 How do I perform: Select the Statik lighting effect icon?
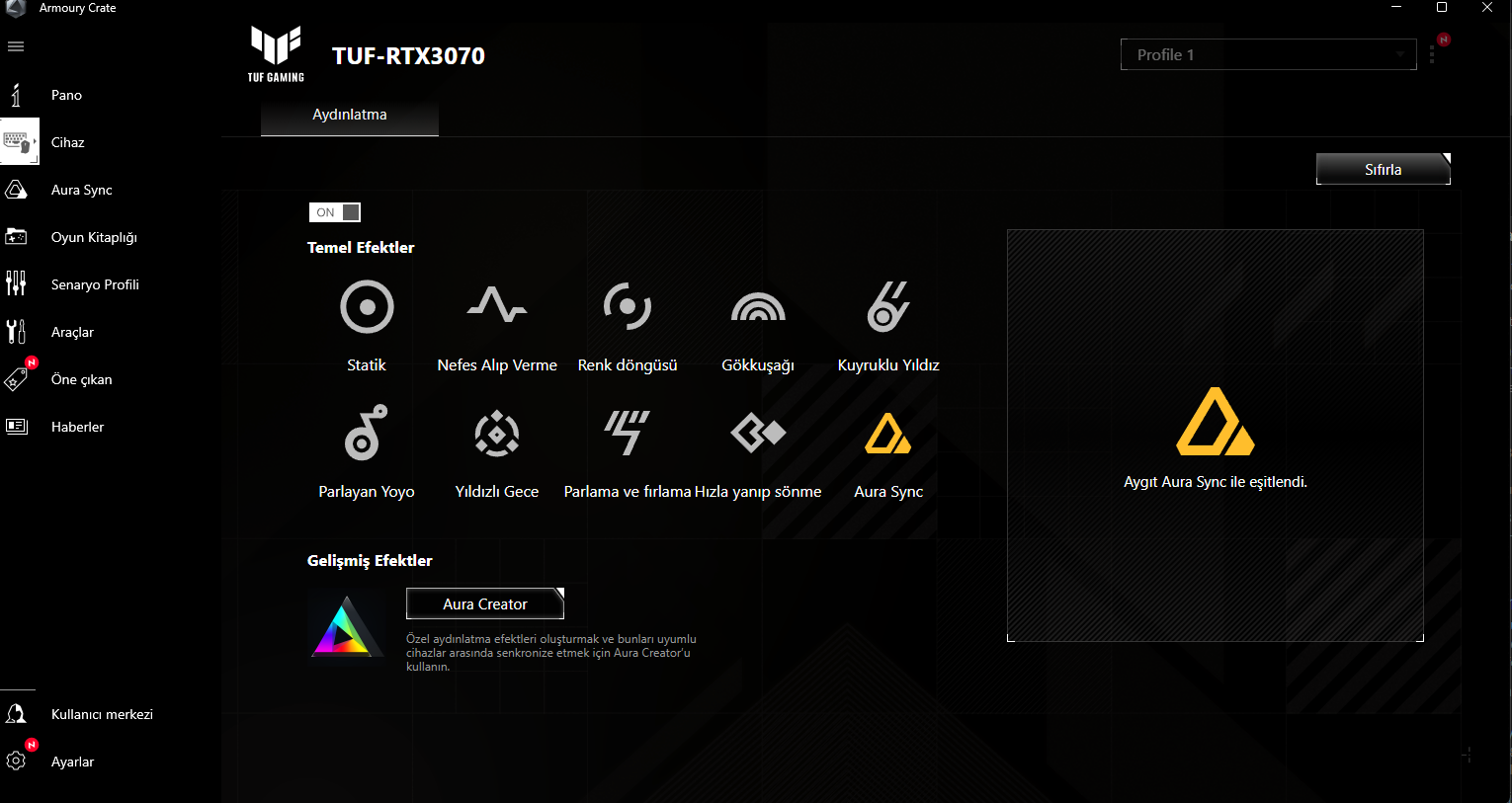click(367, 306)
